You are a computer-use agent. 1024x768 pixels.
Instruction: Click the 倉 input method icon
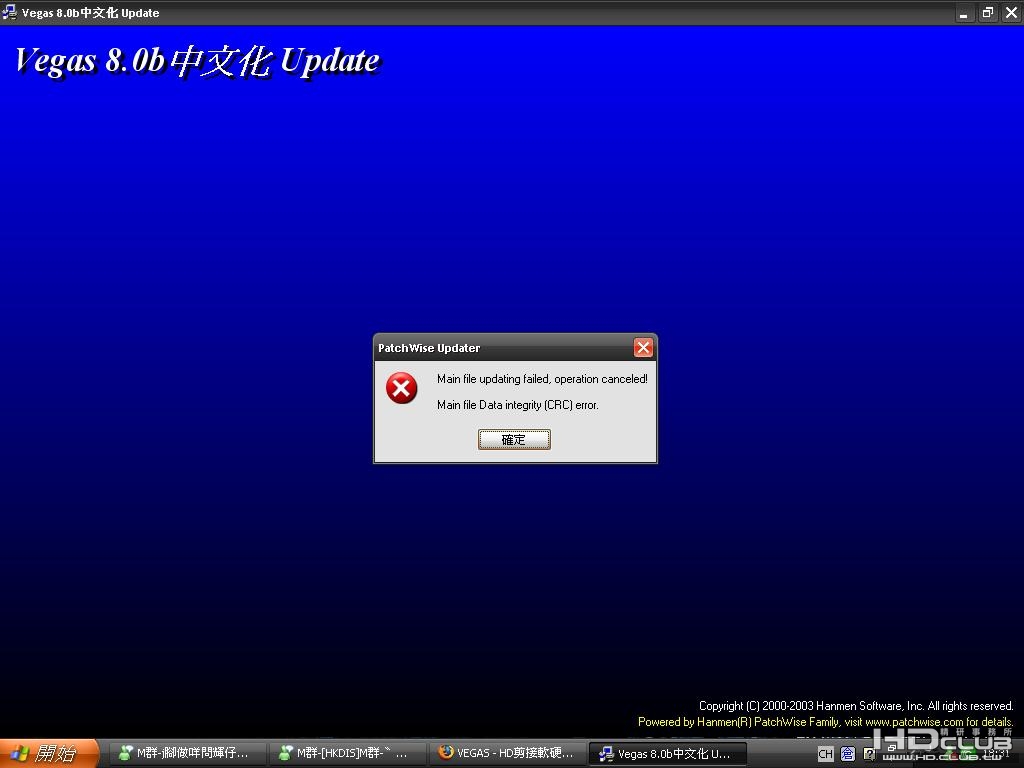(847, 754)
